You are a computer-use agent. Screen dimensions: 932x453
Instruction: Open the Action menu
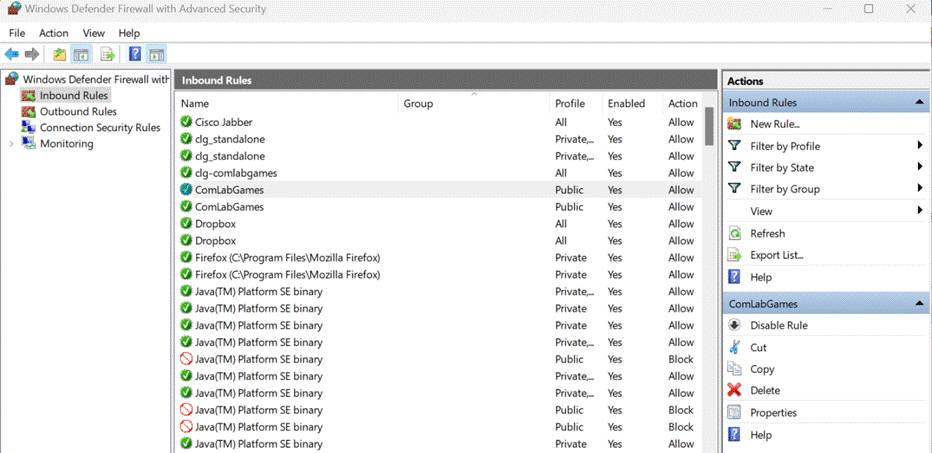point(53,33)
